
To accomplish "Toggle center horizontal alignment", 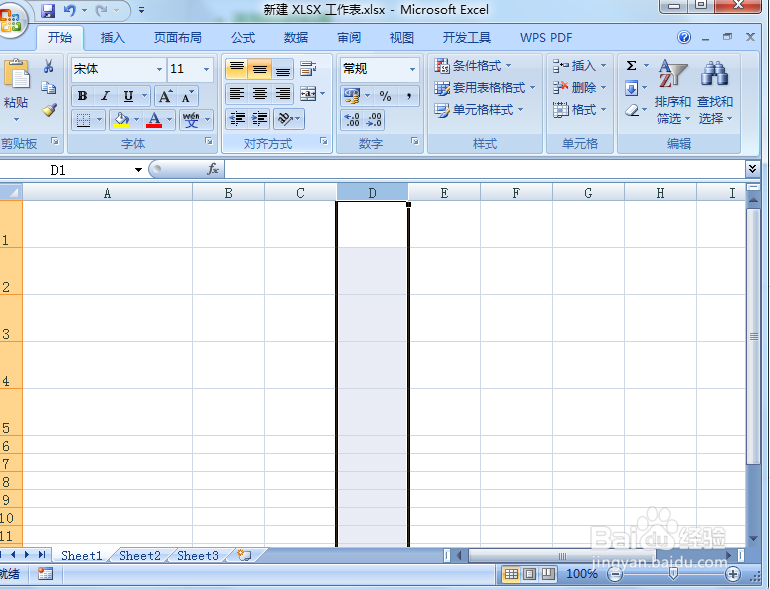I will tap(259, 94).
